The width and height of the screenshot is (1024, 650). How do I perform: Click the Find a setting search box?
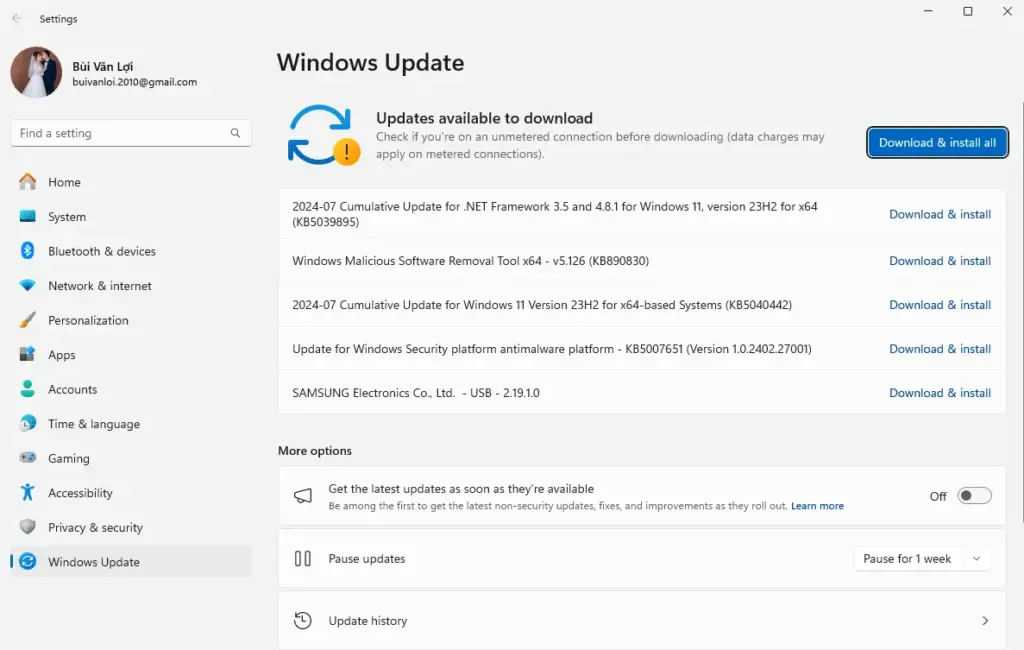click(130, 132)
